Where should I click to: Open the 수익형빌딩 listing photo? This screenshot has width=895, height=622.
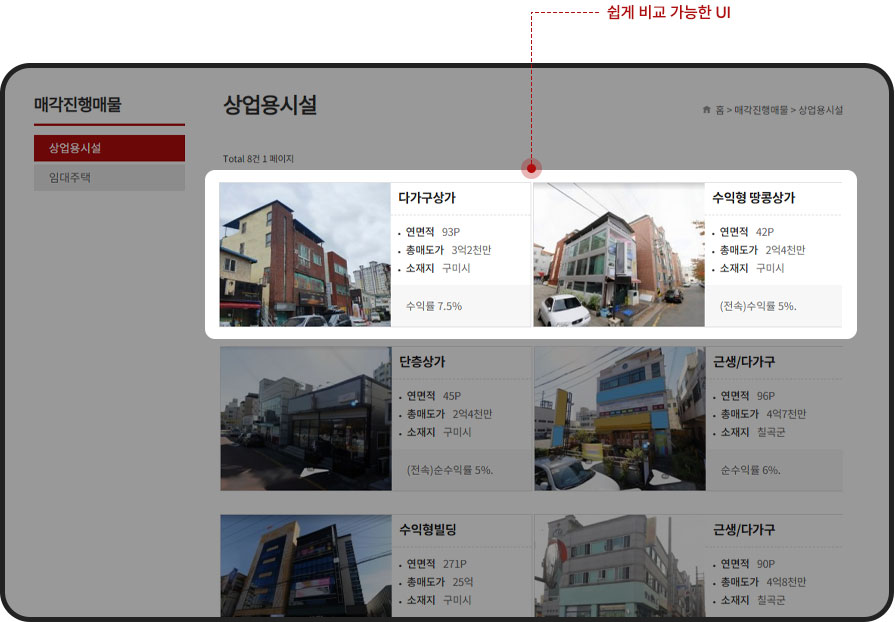(x=306, y=566)
